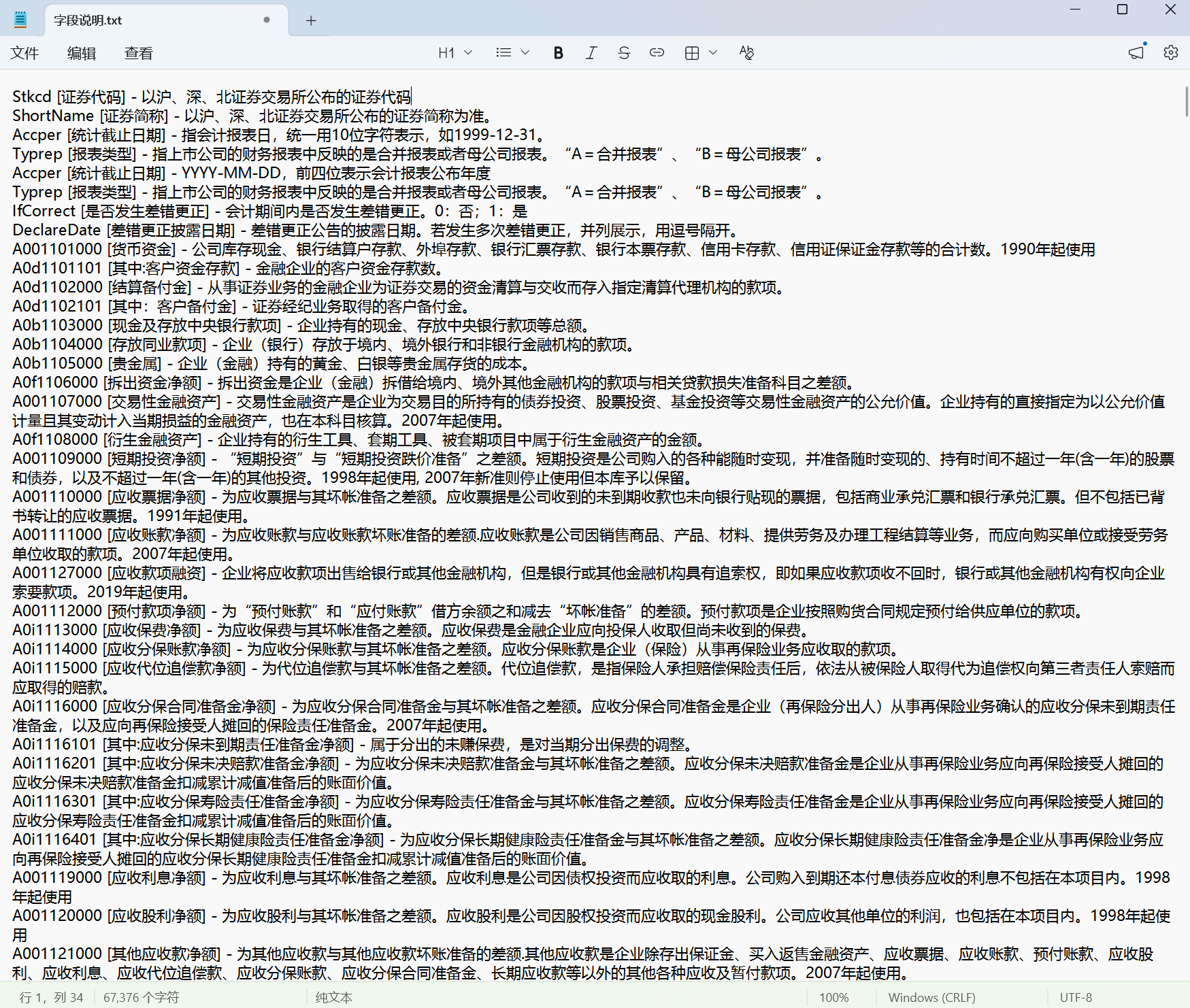Add a new tab

coord(311,20)
